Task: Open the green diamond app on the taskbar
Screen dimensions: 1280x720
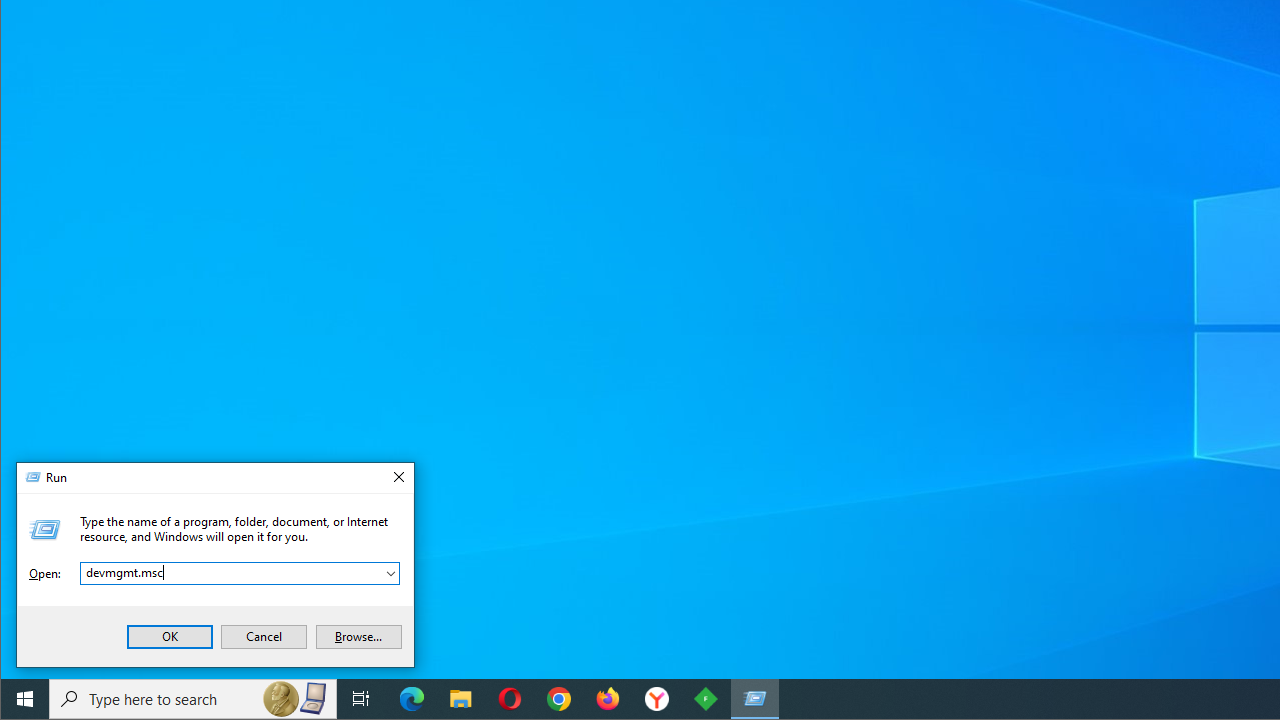Action: click(x=706, y=699)
